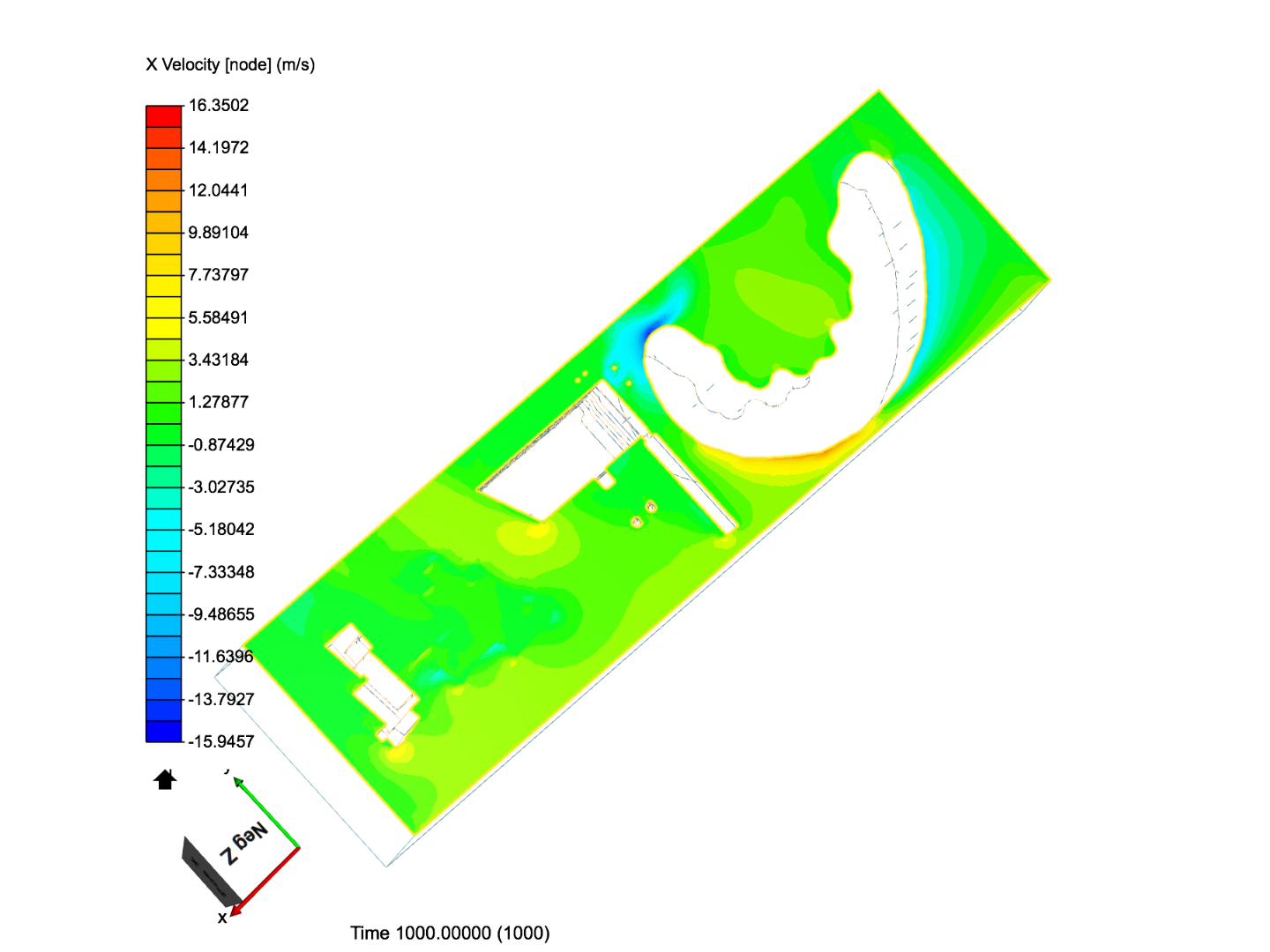The width and height of the screenshot is (1270, 952).
Task: Click the legend value -9.48655
Action: 221,614
